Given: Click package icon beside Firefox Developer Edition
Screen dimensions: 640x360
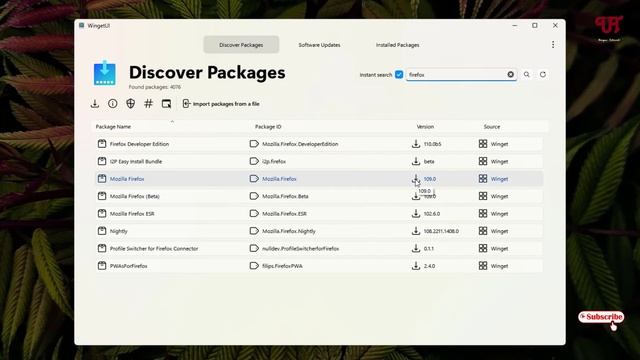Looking at the screenshot, I should [102, 144].
